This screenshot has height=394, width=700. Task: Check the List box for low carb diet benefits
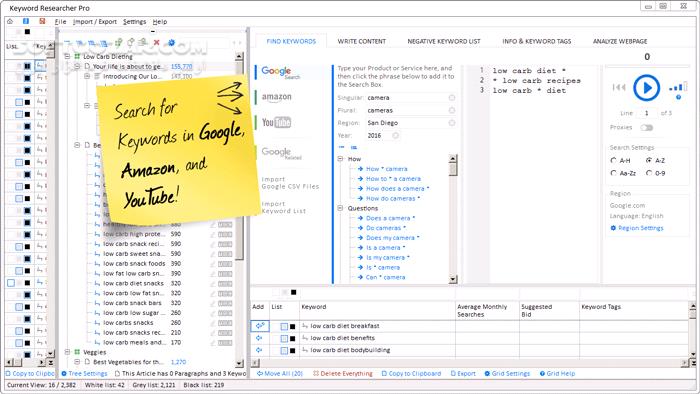[284, 339]
